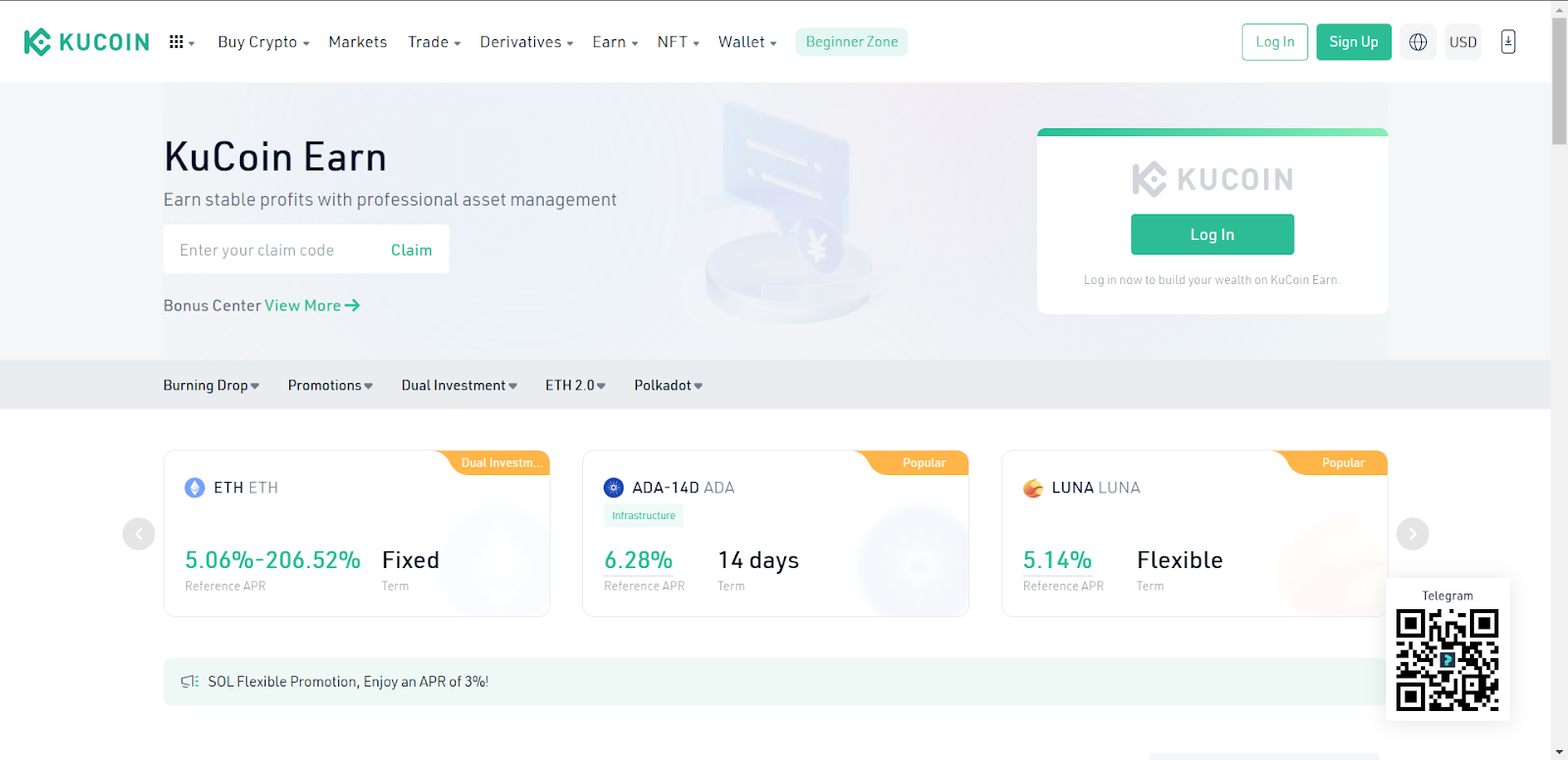Click the header Log In button
Viewport: 1568px width, 760px height.
1275,42
